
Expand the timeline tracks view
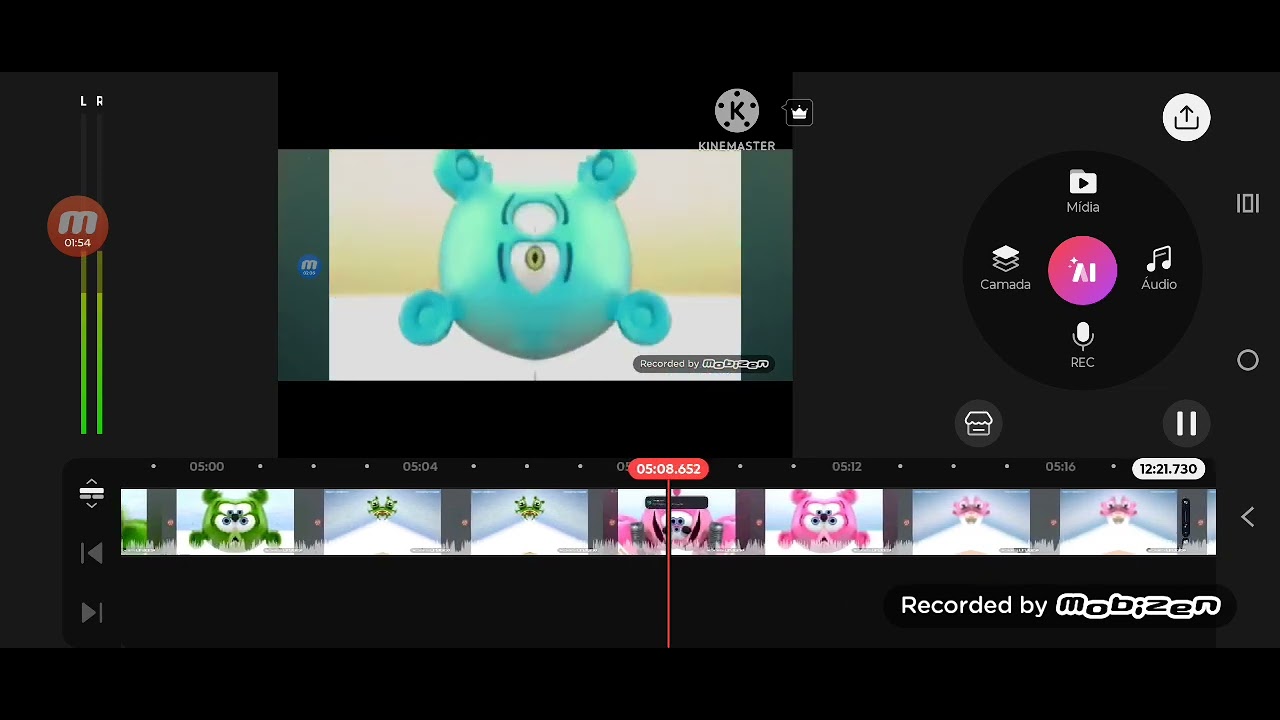coord(91,493)
